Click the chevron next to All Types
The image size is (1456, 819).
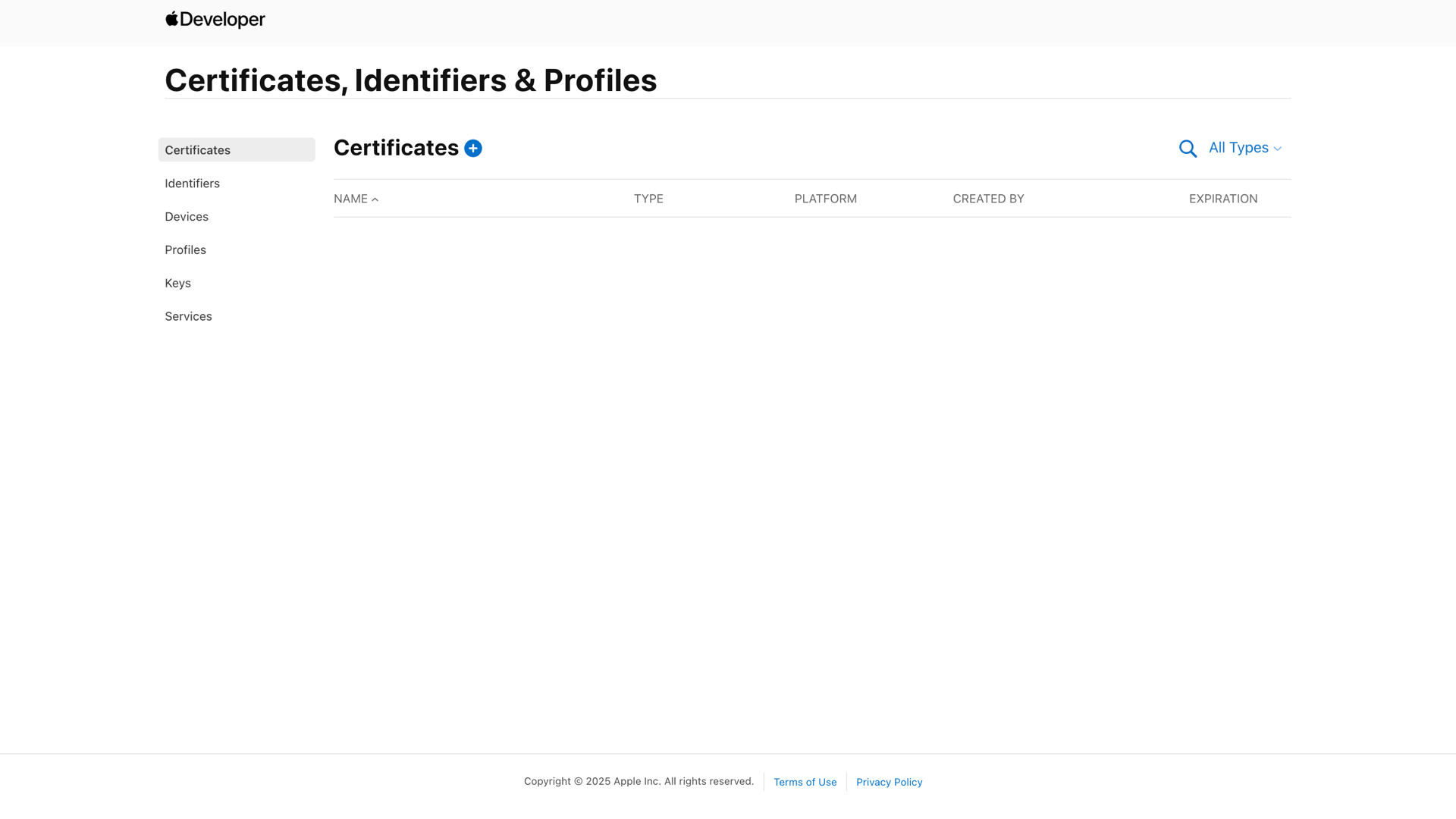pyautogui.click(x=1278, y=149)
